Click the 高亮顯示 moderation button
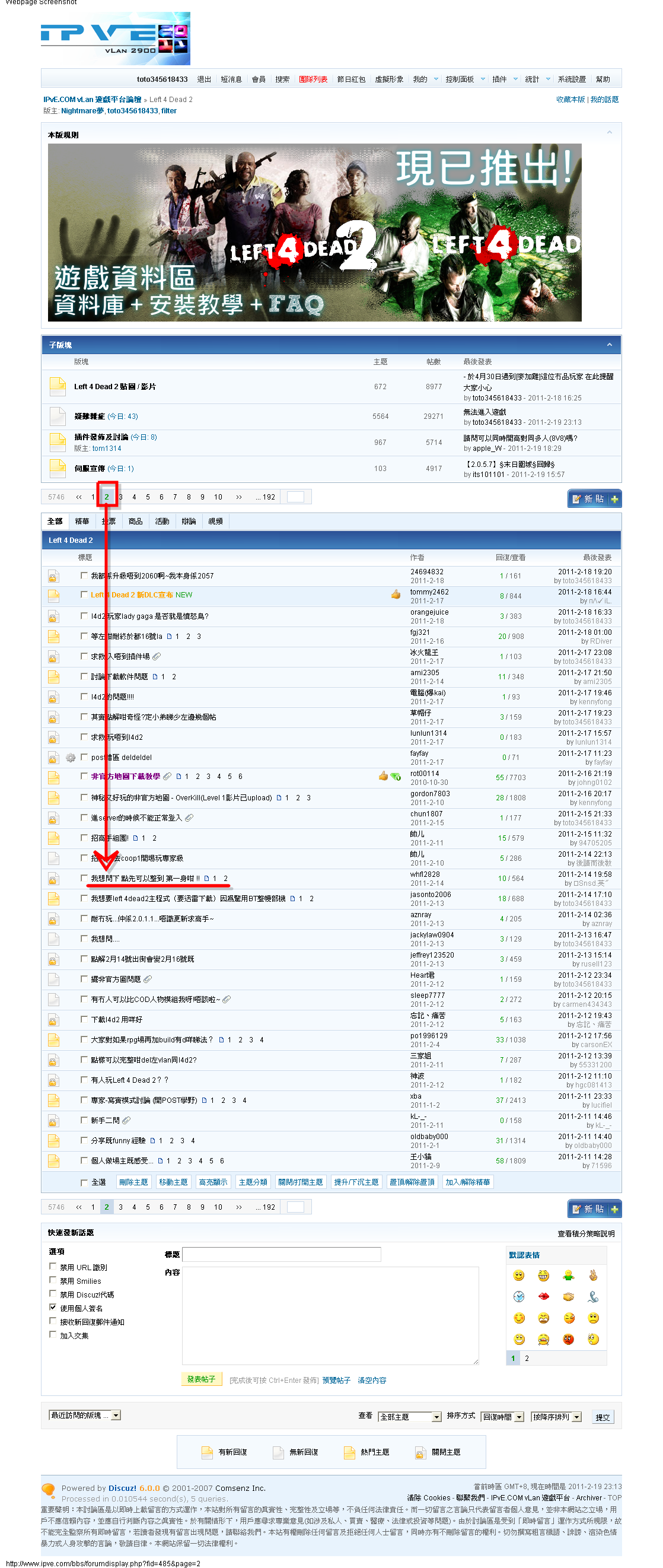 (213, 1182)
